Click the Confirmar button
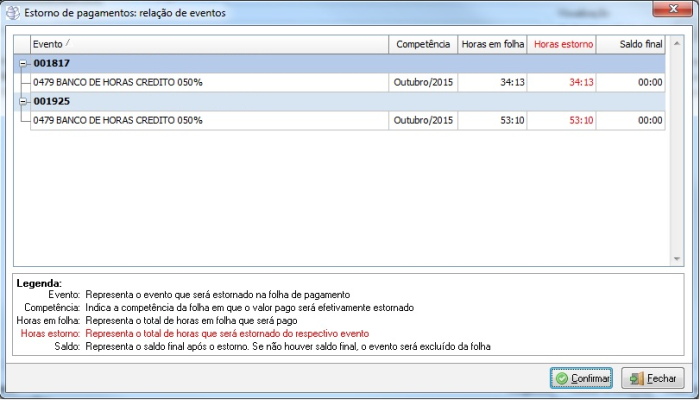The width and height of the screenshot is (700, 400). click(581, 379)
